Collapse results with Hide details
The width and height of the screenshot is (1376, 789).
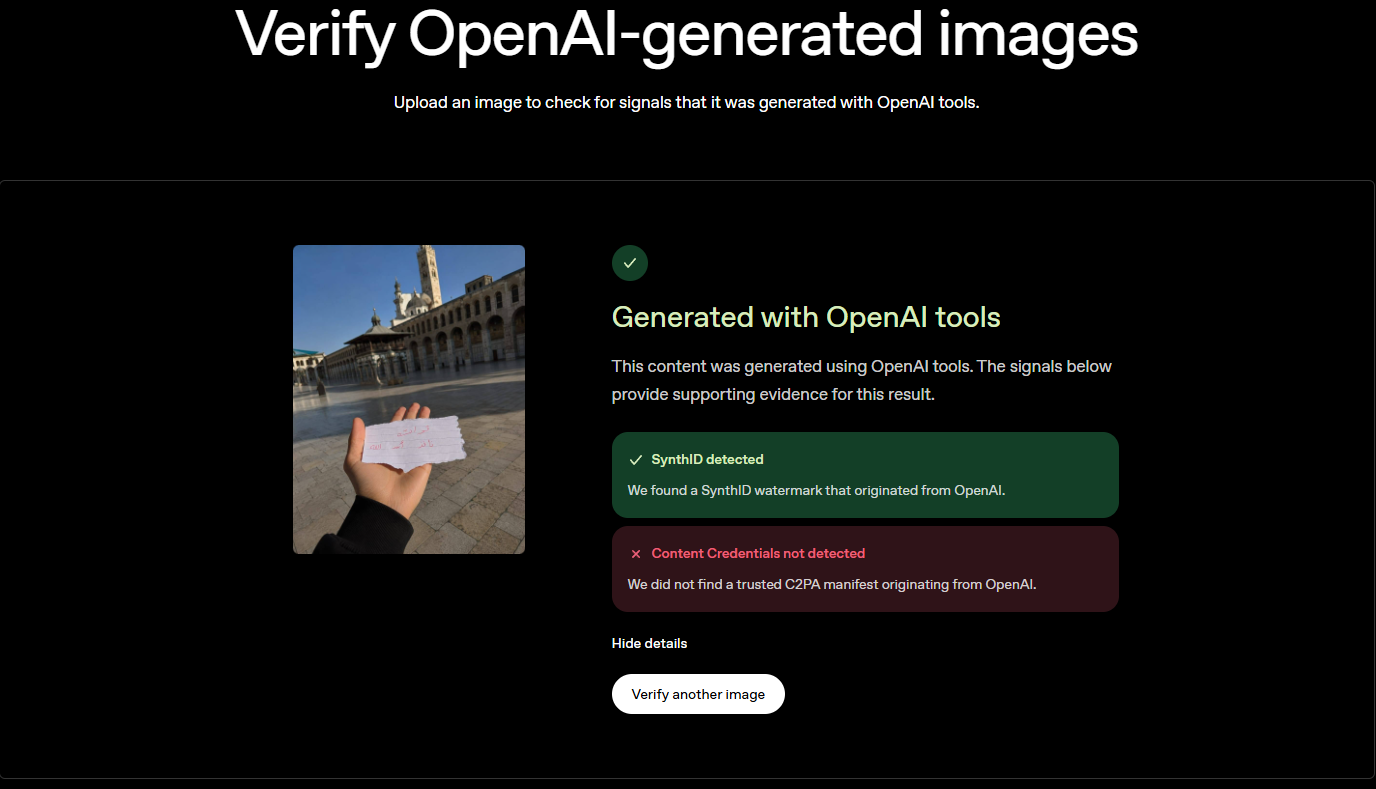[x=649, y=643]
